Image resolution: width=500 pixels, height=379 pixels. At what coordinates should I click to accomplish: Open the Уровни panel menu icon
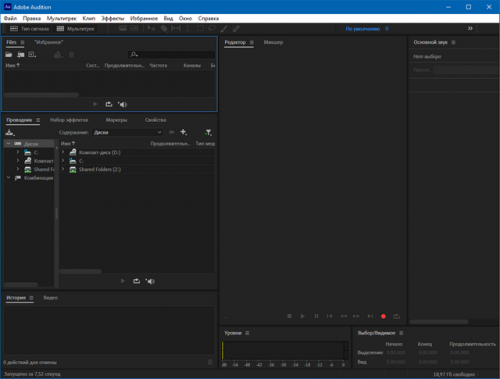[x=247, y=333]
